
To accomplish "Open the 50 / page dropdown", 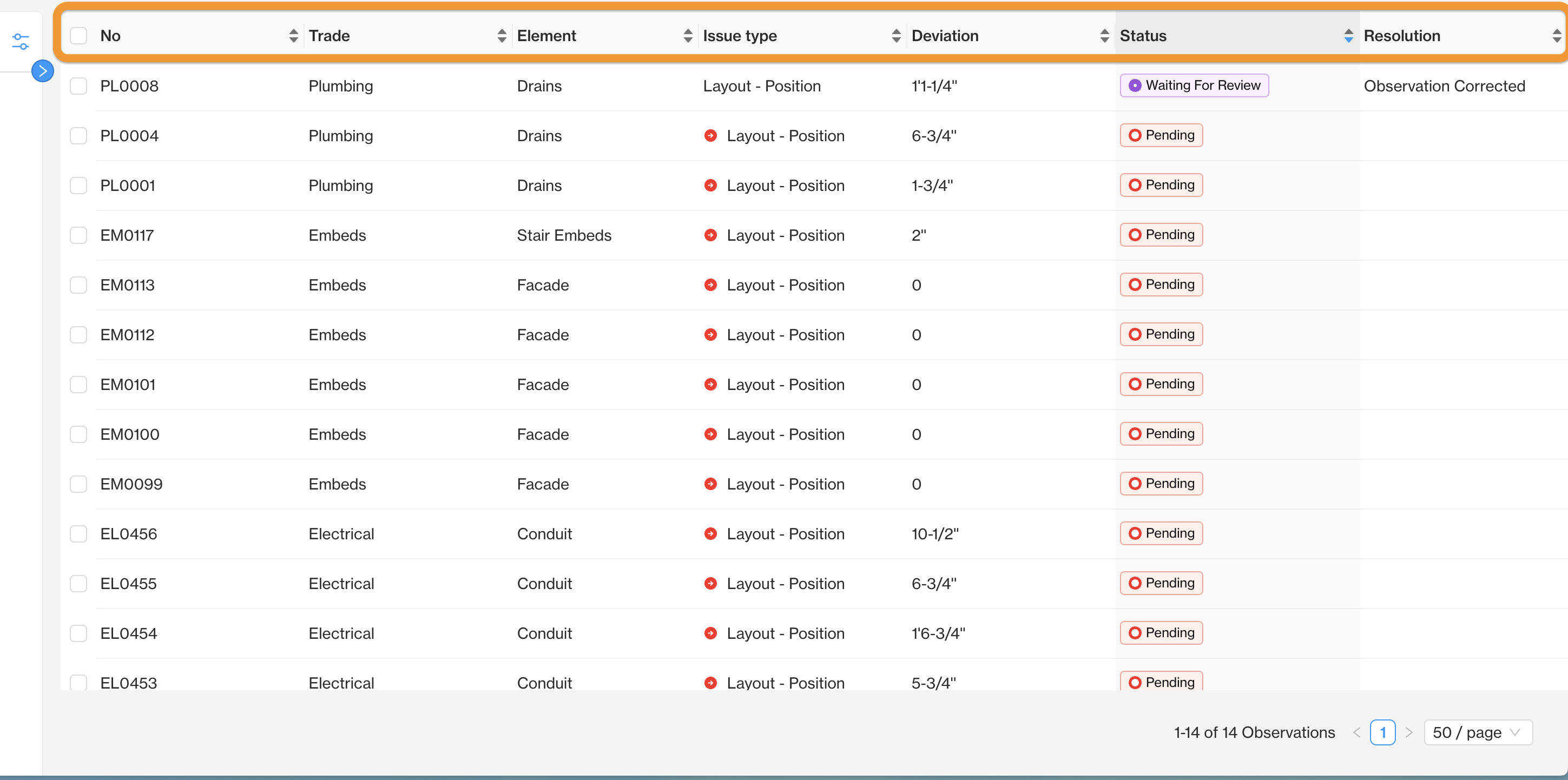I will 1477,732.
